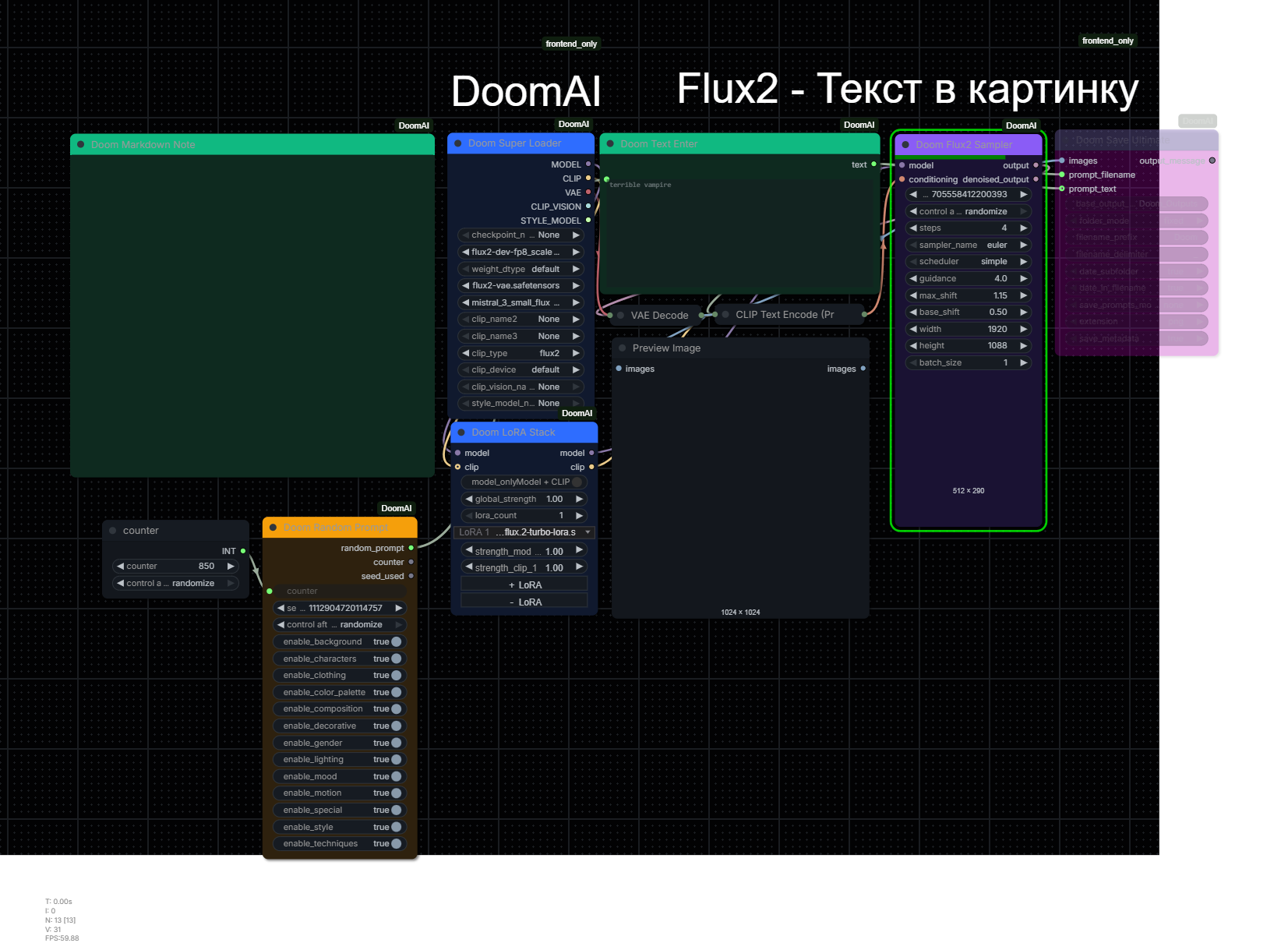The image size is (1288, 950).
Task: Decrease height value with left arrow
Action: (x=913, y=346)
